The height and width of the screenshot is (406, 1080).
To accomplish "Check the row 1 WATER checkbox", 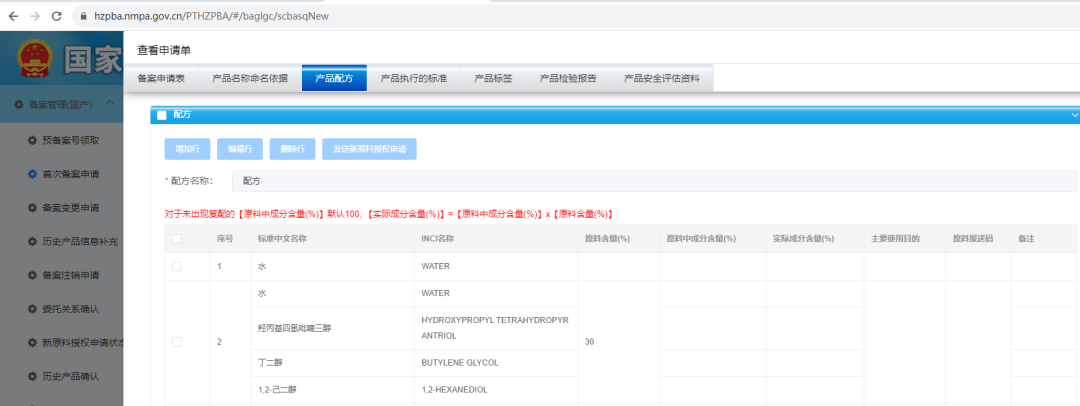I will (176, 266).
